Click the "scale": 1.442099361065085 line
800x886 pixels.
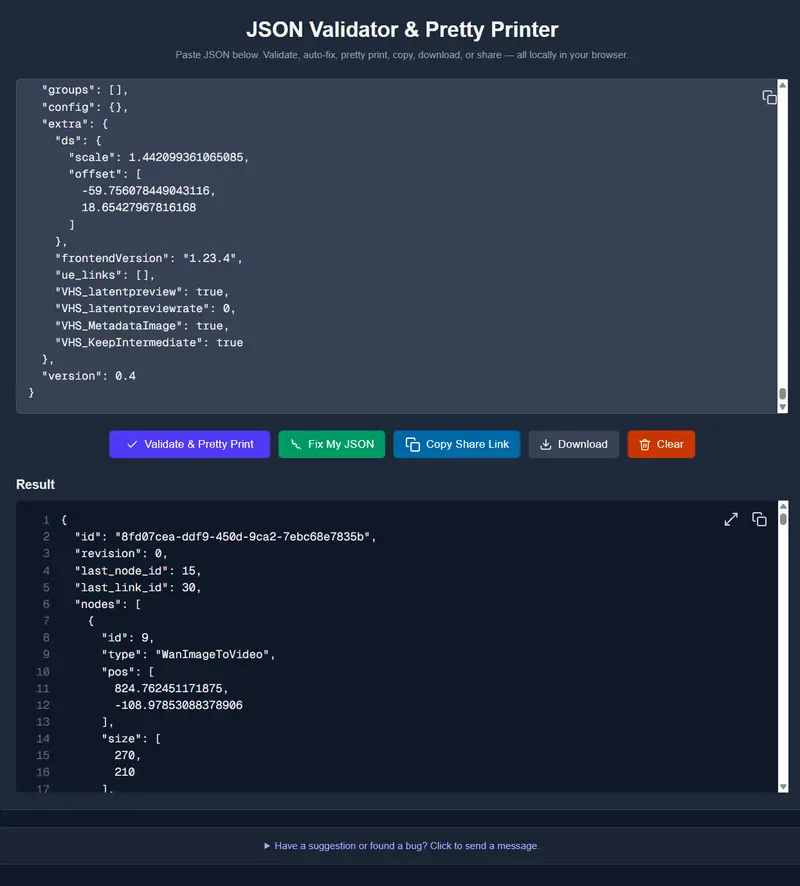[159, 157]
